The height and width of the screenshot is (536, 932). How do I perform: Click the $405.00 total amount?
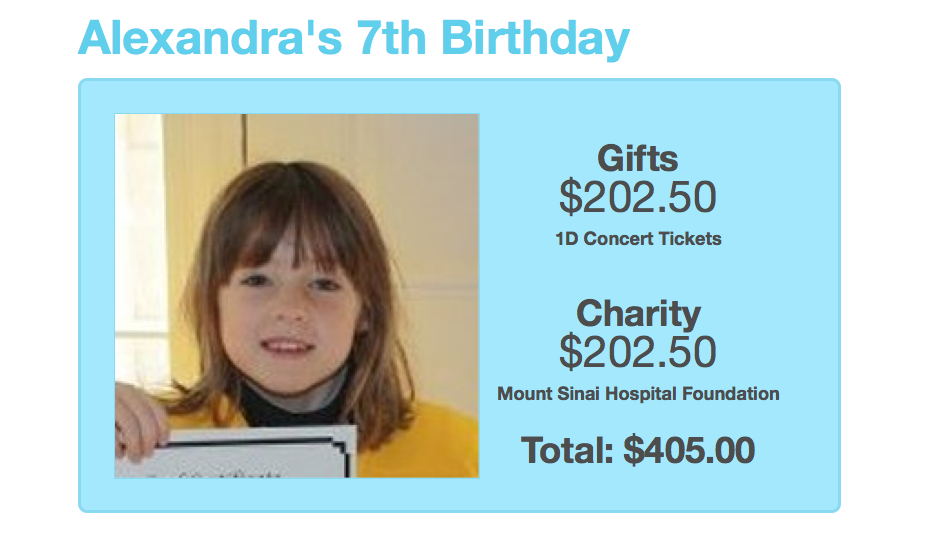(689, 451)
